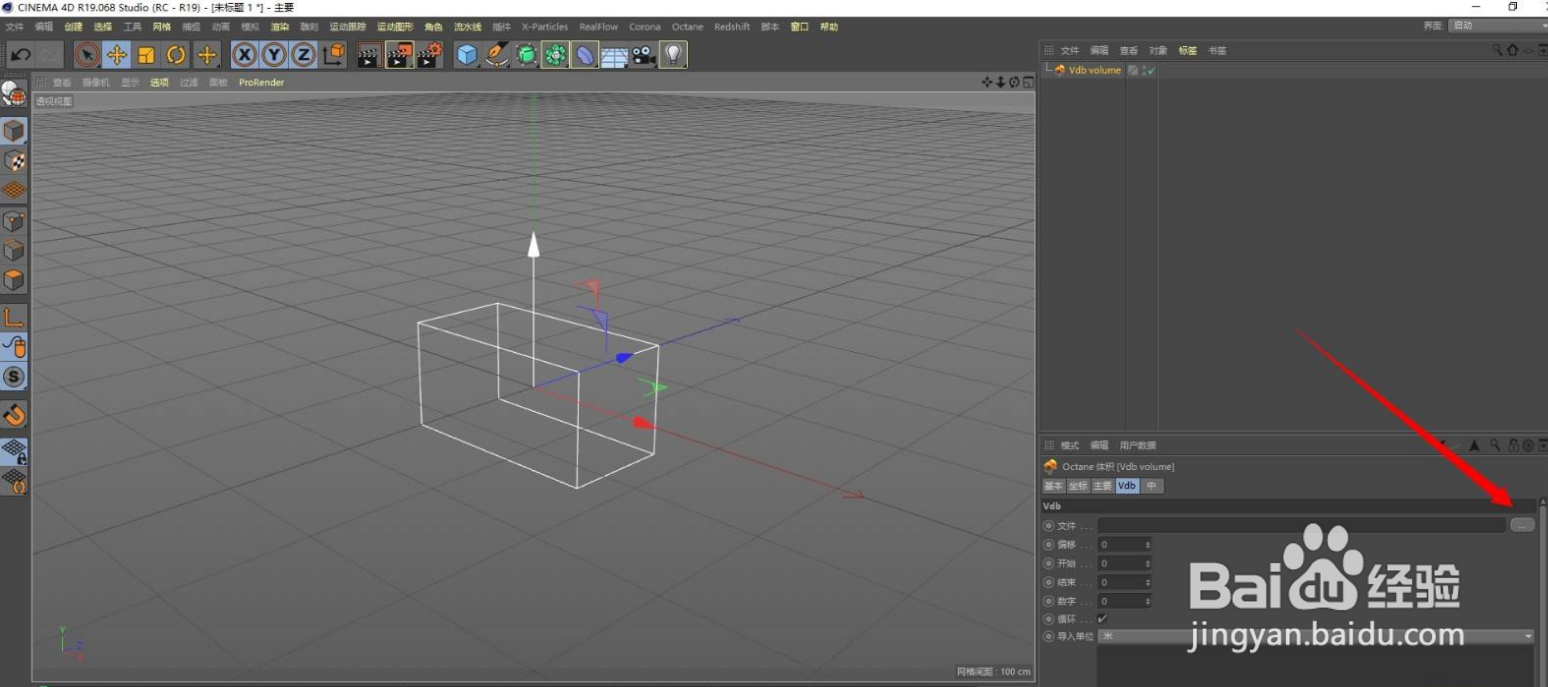Add a Light object

[673, 55]
